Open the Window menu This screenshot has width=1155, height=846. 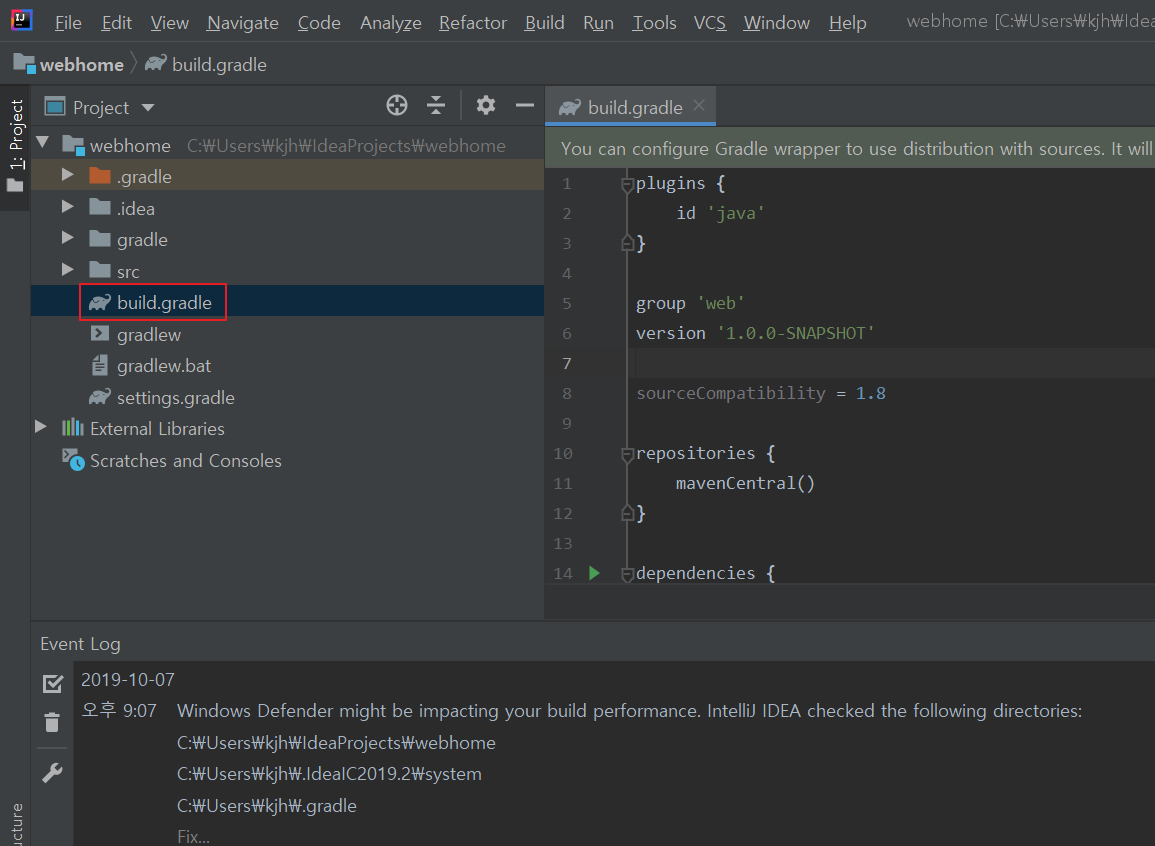click(x=776, y=23)
